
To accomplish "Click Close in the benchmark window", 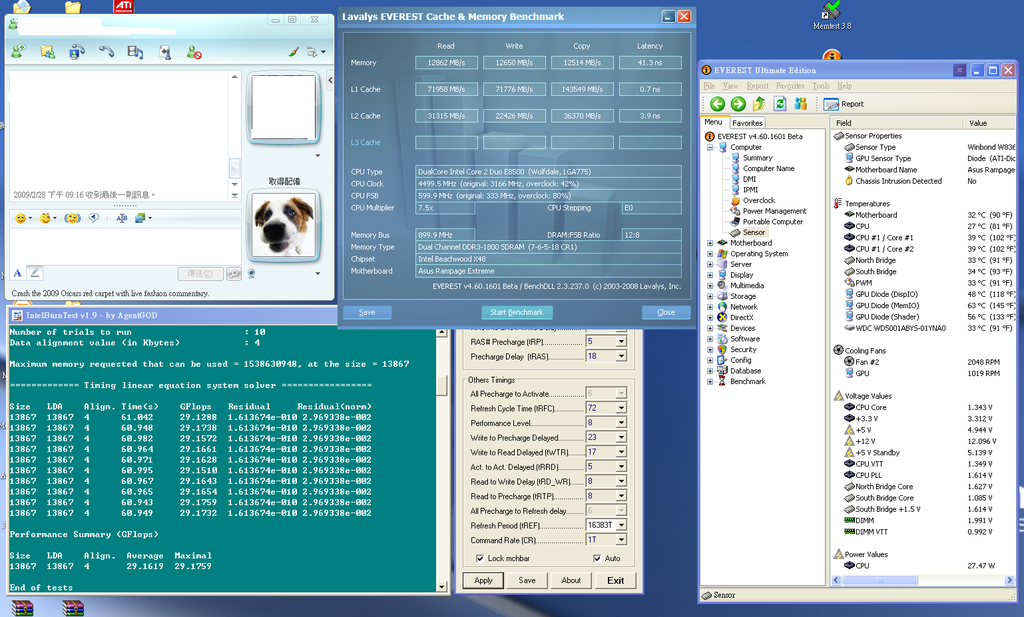I will (x=666, y=312).
